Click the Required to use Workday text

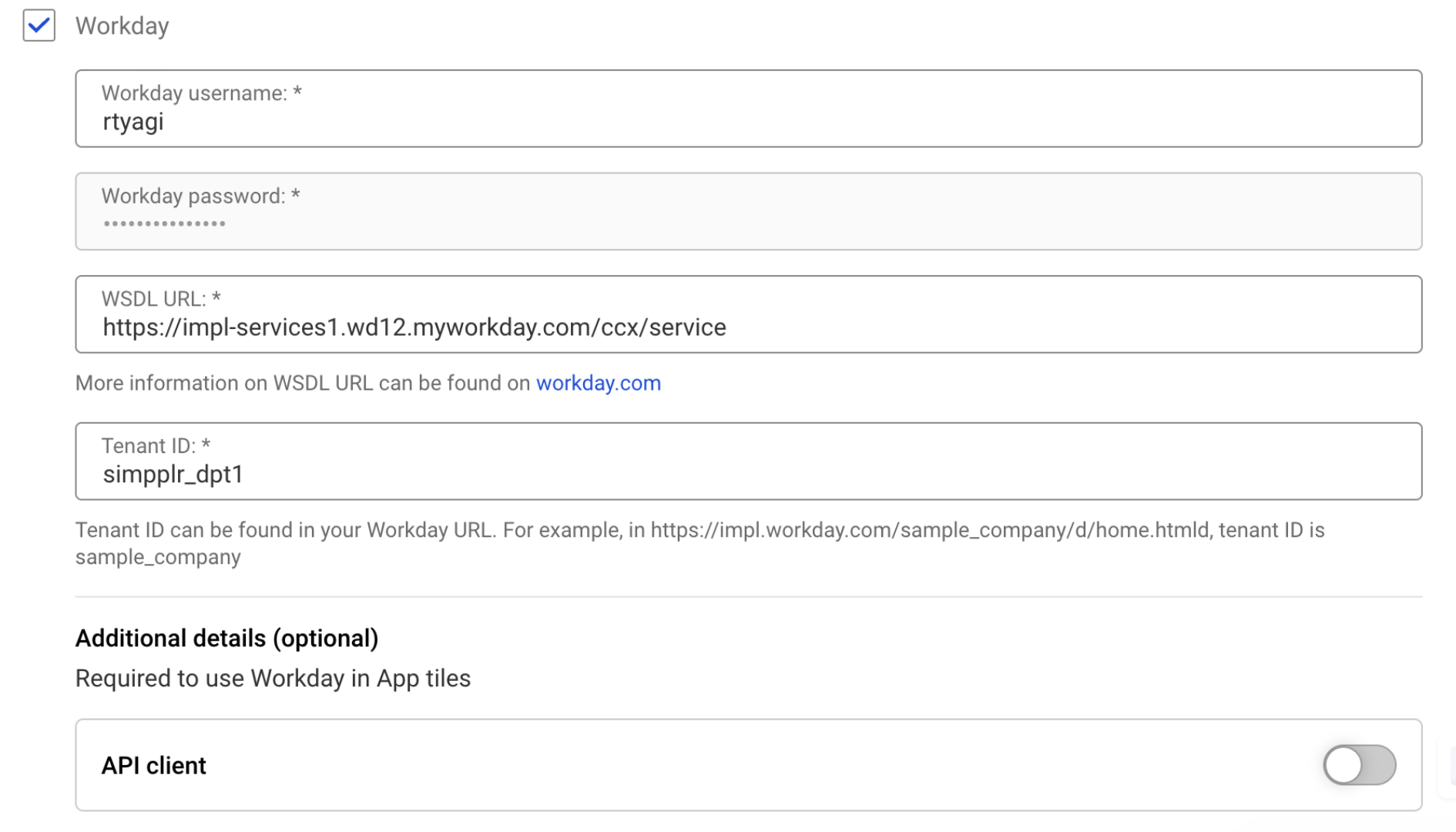point(272,678)
